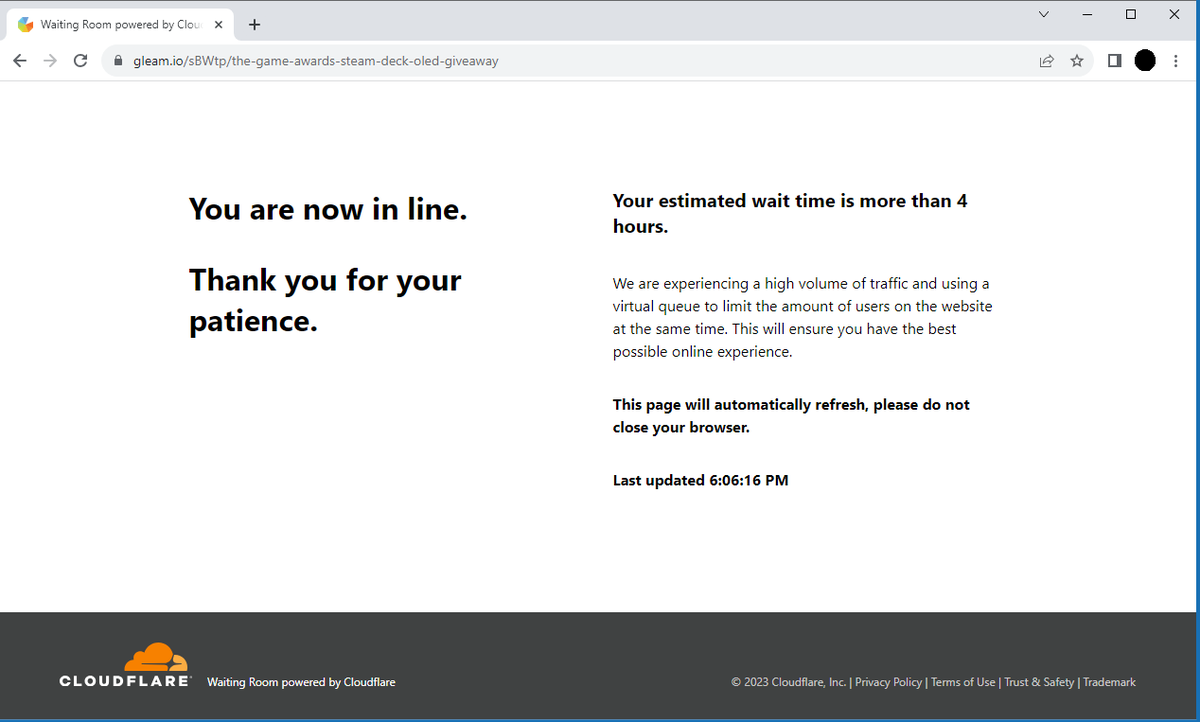Select the Waiting Room powered by Cloudflare tab
Image resolution: width=1200 pixels, height=722 pixels.
click(x=120, y=25)
